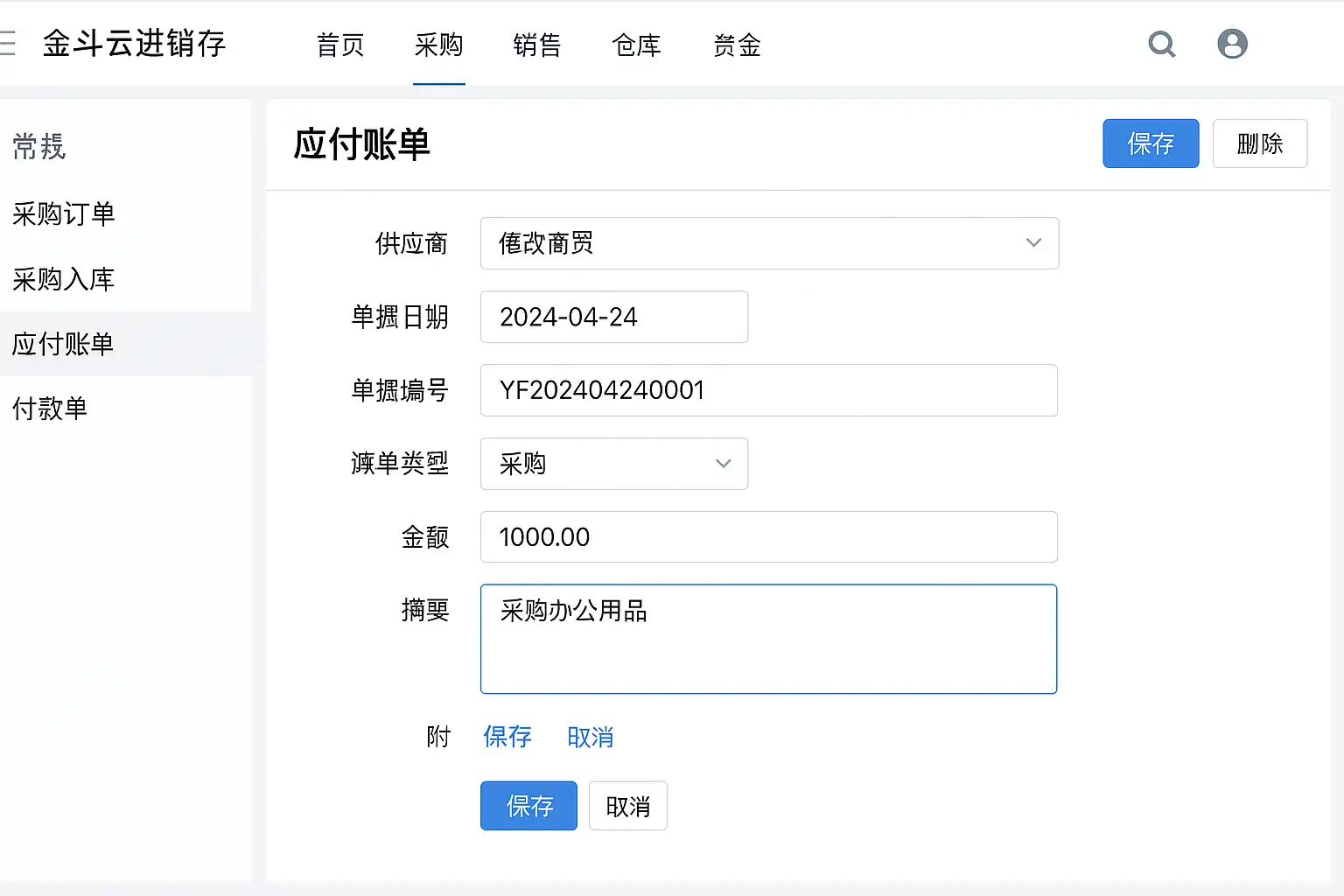Switch to the 销售 navigation tab
Image resolution: width=1344 pixels, height=896 pixels.
coord(537,45)
